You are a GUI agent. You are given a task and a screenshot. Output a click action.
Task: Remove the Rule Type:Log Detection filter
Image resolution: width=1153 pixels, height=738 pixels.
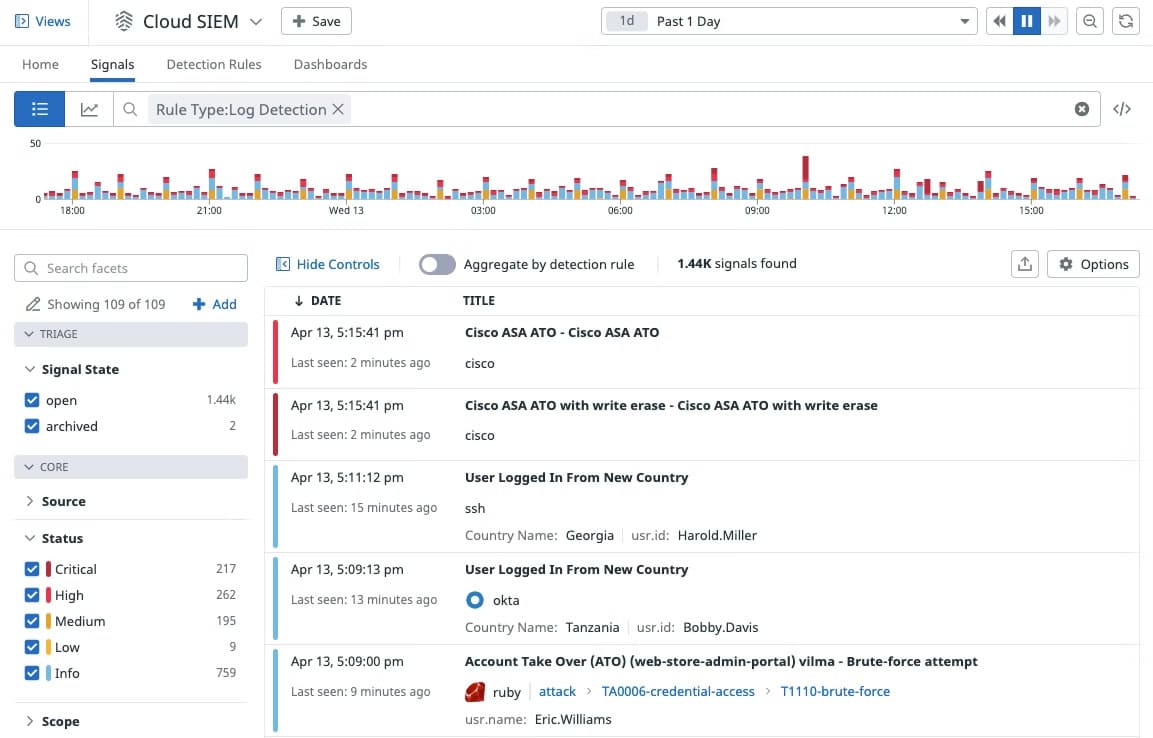click(338, 109)
